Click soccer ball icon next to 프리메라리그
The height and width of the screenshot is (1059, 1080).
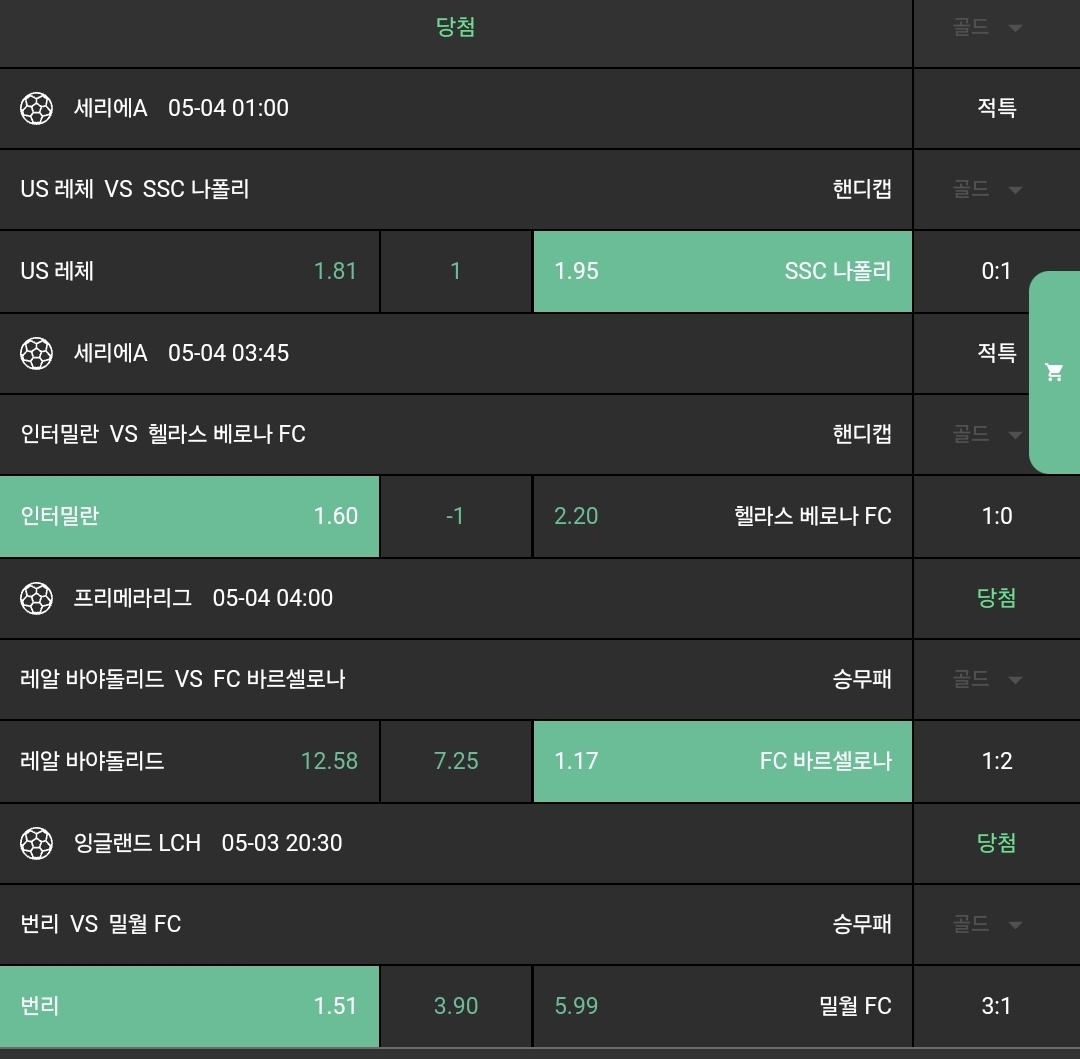click(x=36, y=598)
